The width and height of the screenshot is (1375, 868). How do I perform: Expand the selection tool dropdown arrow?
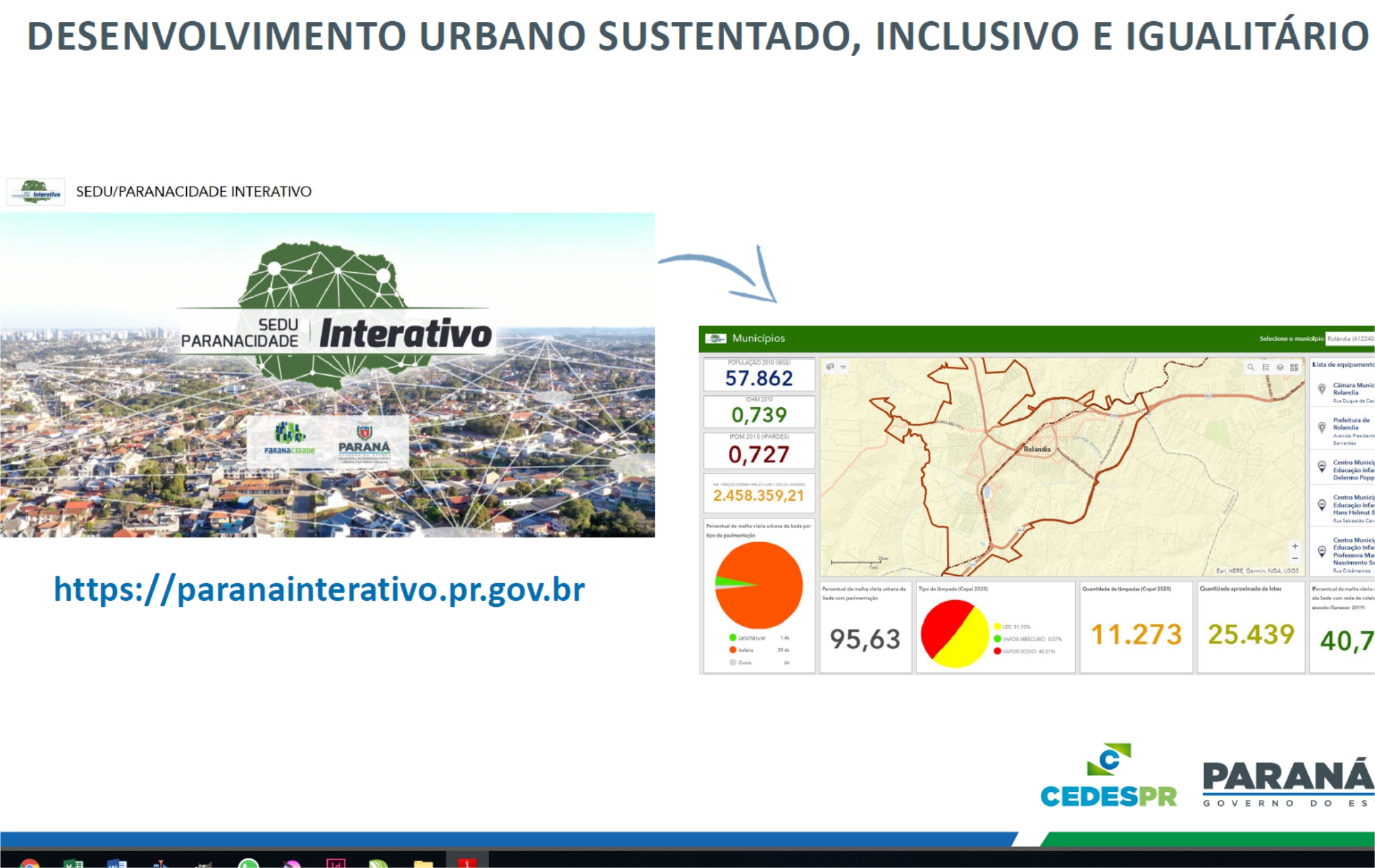point(843,367)
